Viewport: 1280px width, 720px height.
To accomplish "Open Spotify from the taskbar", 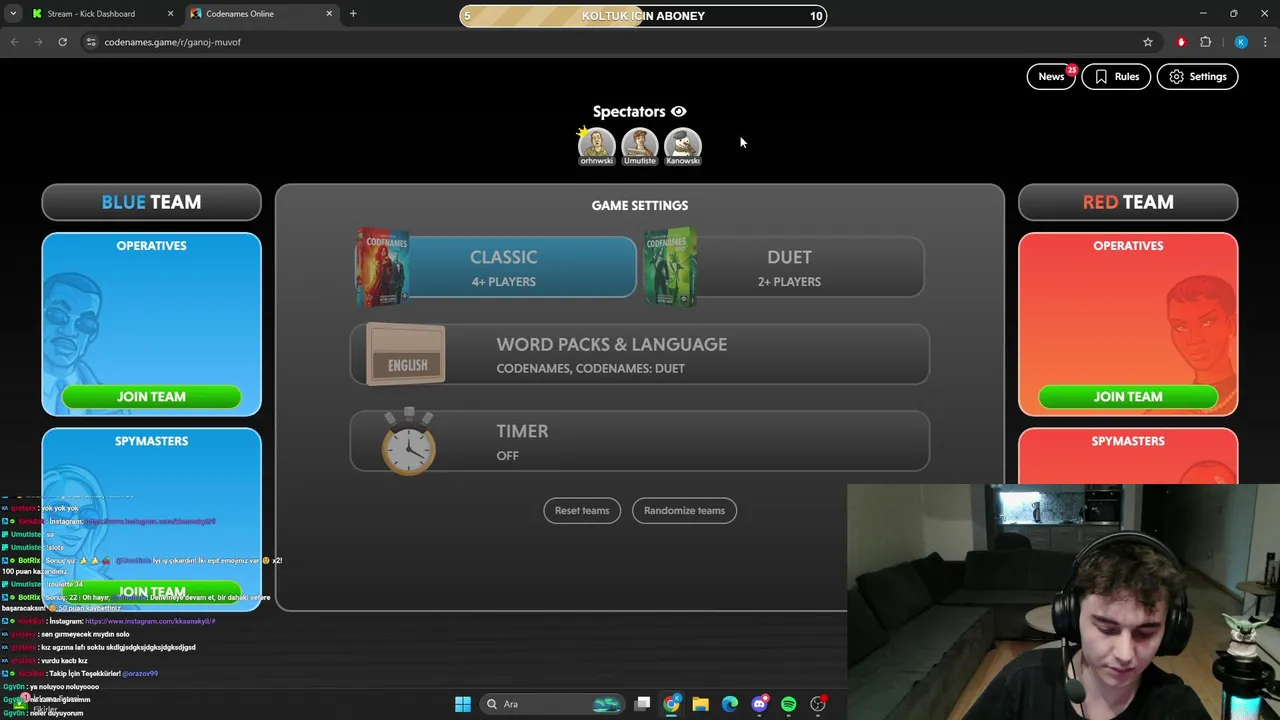I will 789,704.
